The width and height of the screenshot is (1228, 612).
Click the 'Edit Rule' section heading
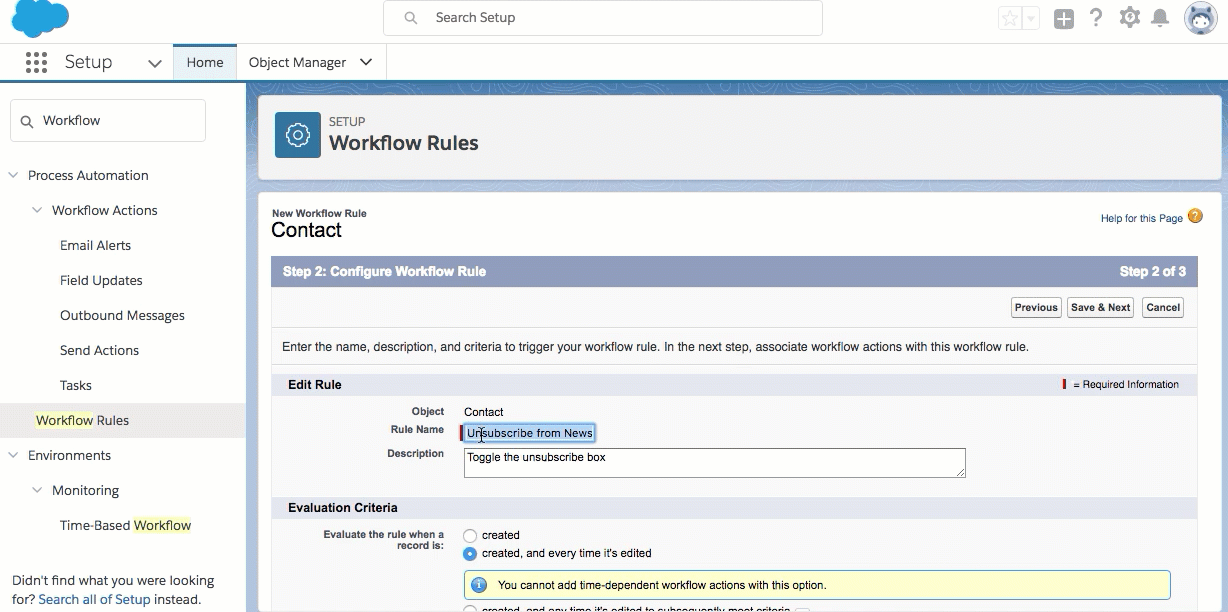[x=315, y=384]
